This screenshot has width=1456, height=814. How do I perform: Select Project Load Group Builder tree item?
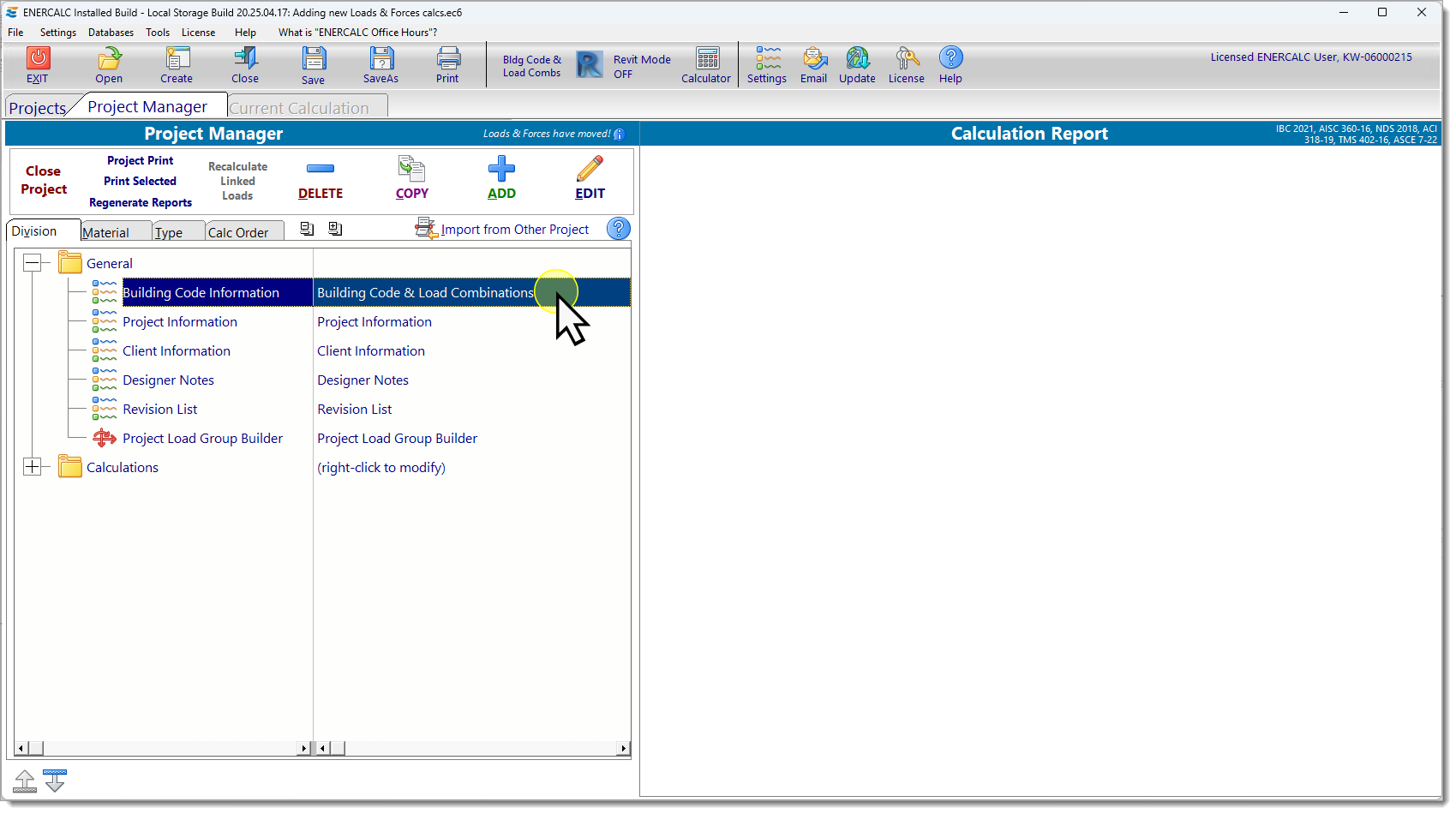tap(203, 438)
